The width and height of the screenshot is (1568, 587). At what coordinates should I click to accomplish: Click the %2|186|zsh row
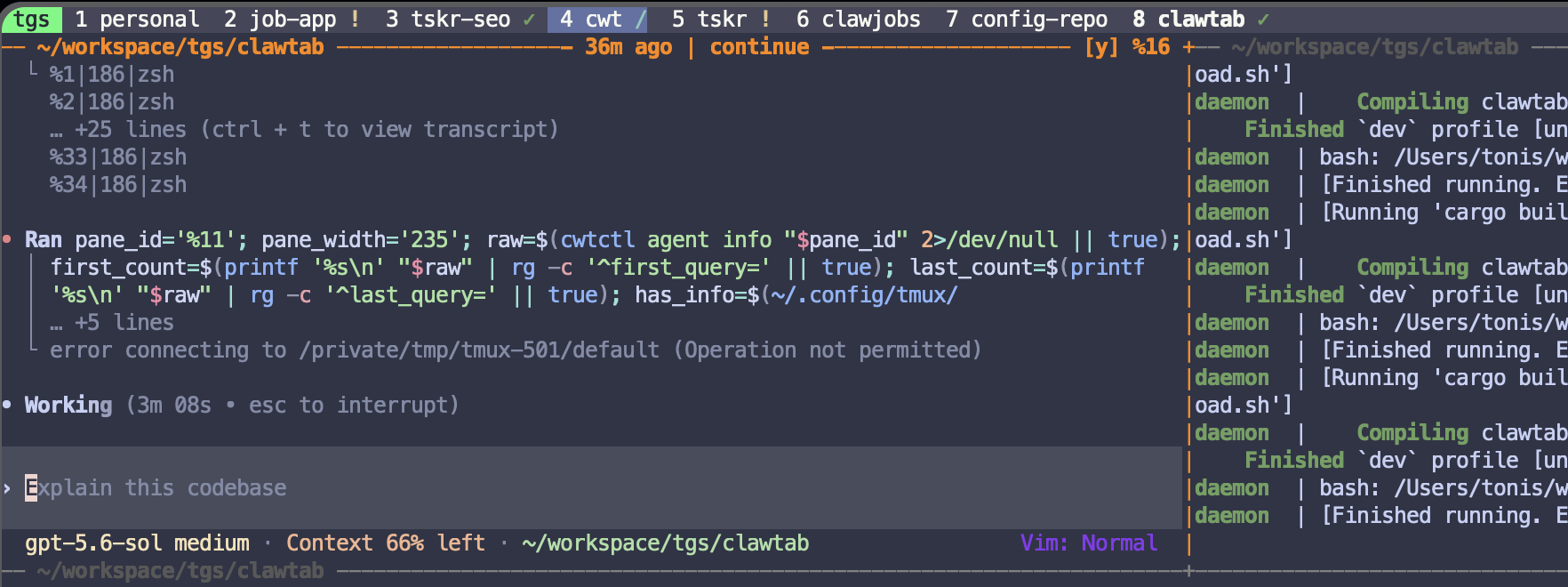(112, 101)
